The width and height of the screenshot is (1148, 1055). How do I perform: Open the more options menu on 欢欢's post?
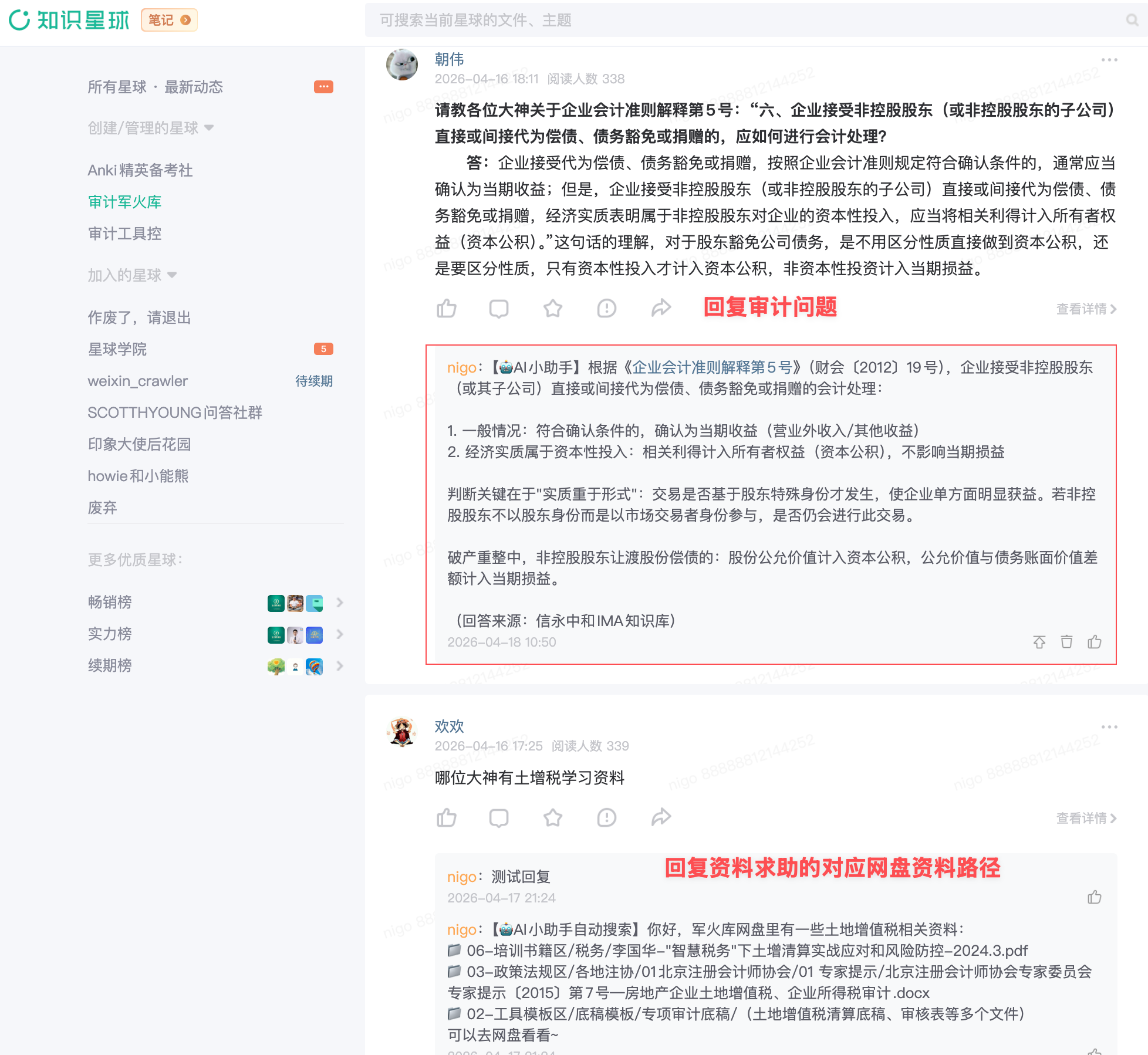[x=1109, y=726]
